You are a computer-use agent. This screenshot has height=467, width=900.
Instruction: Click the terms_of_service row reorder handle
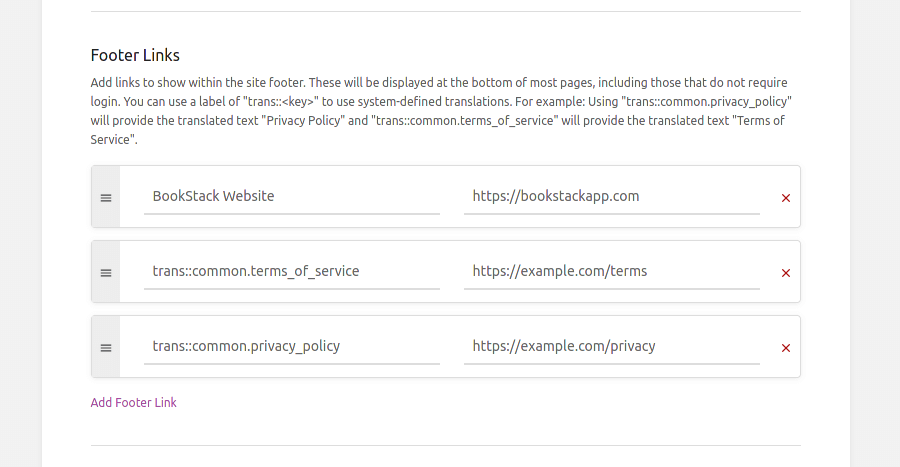click(x=106, y=272)
